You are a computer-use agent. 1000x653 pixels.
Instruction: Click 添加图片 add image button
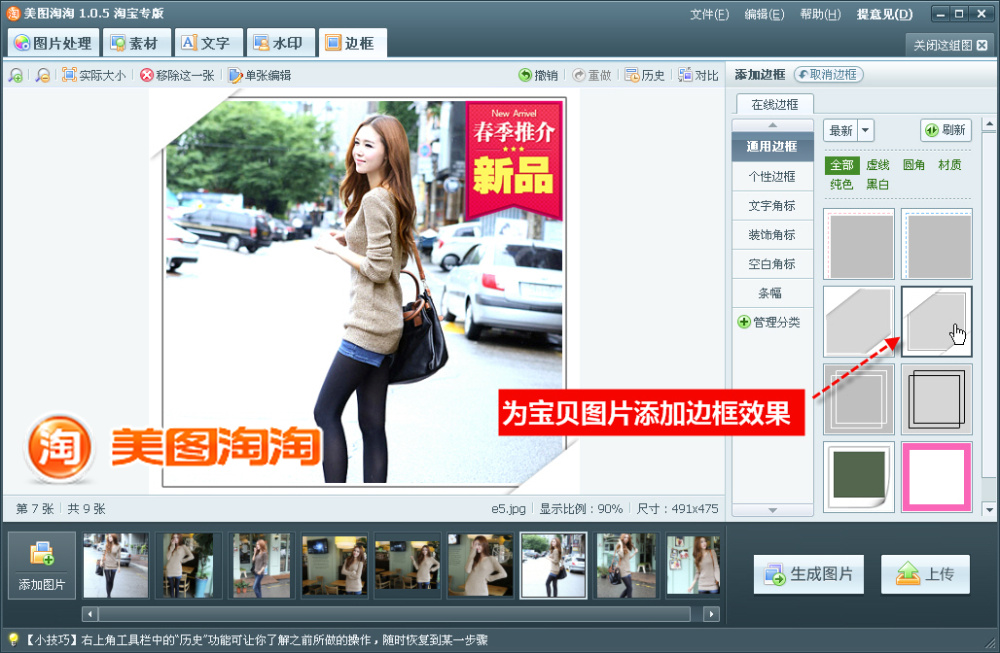click(42, 566)
